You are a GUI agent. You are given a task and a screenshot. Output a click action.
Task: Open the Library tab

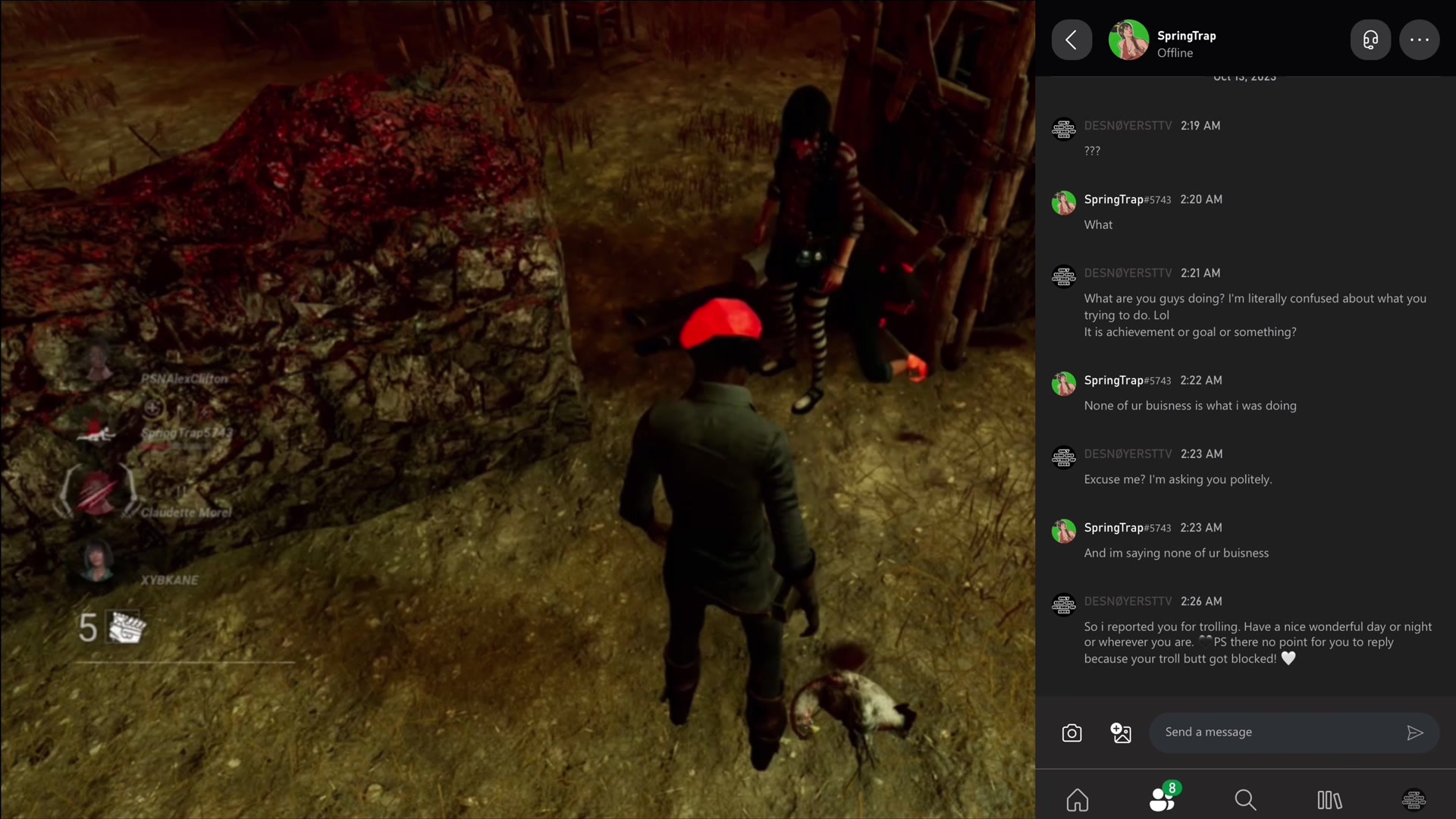[1329, 800]
